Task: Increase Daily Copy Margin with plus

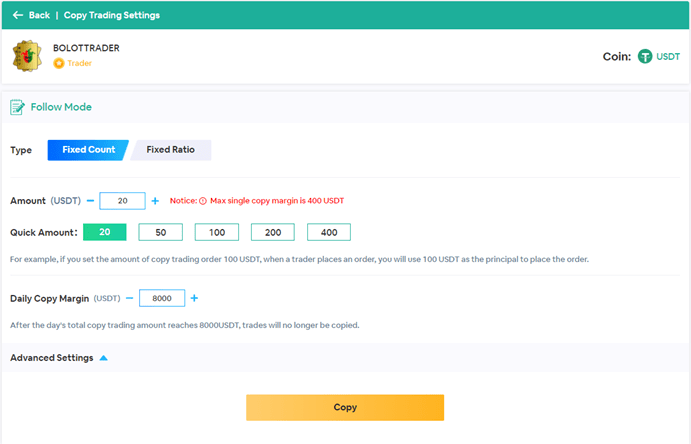Action: [x=194, y=298]
